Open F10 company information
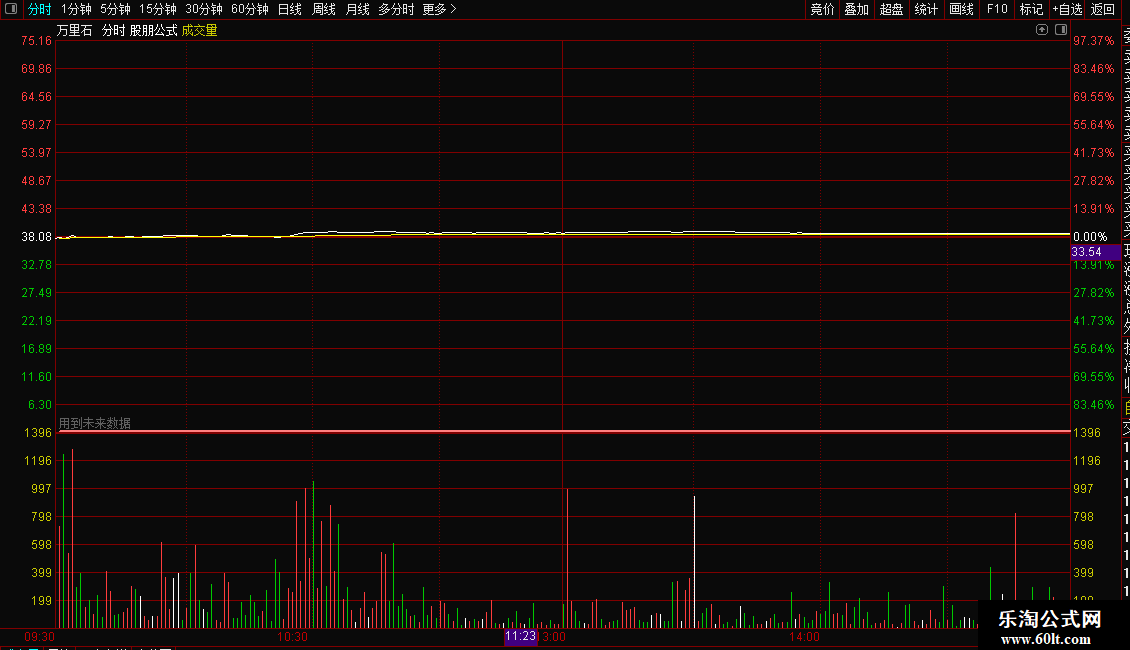This screenshot has width=1130, height=650. click(997, 9)
